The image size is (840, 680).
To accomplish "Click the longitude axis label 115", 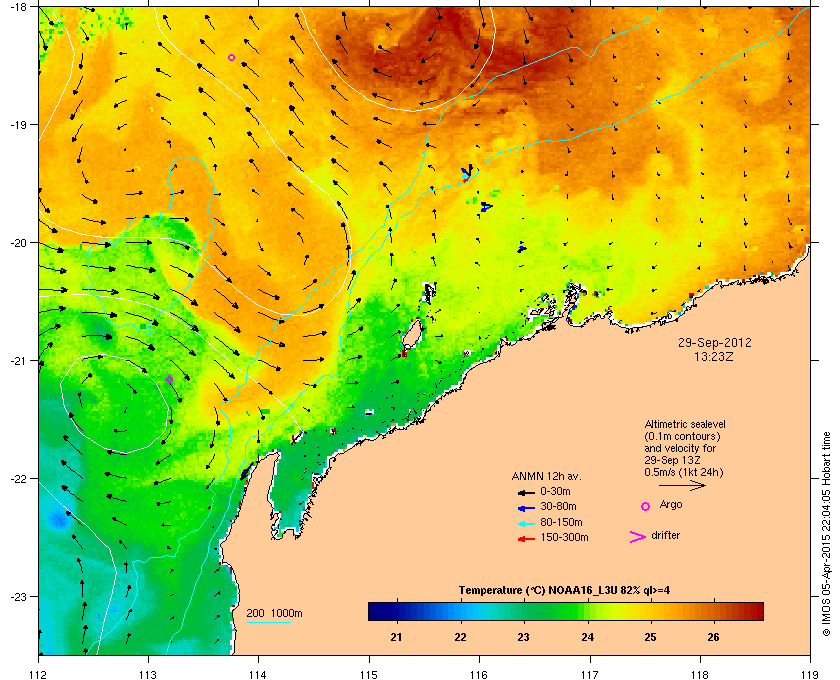I will coord(369,674).
